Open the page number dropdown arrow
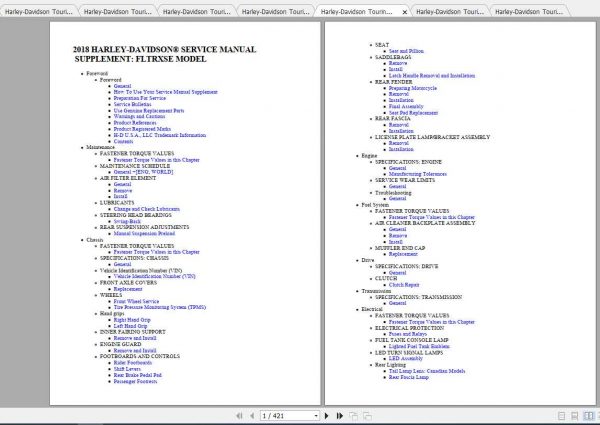The height and width of the screenshot is (425, 600). [316, 416]
